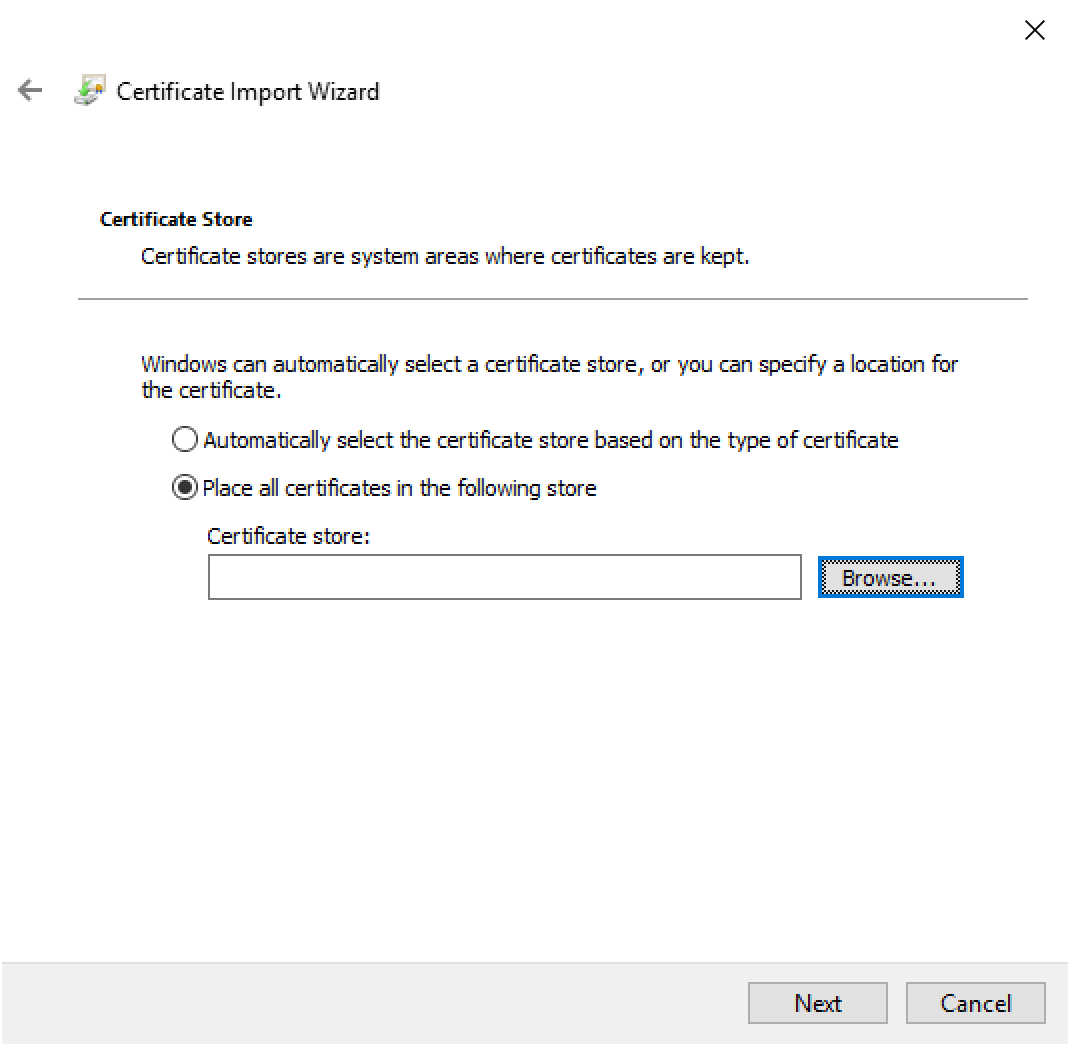Choose place all certificates in following store
Image resolution: width=1070 pixels, height=1046 pixels.
(x=184, y=487)
